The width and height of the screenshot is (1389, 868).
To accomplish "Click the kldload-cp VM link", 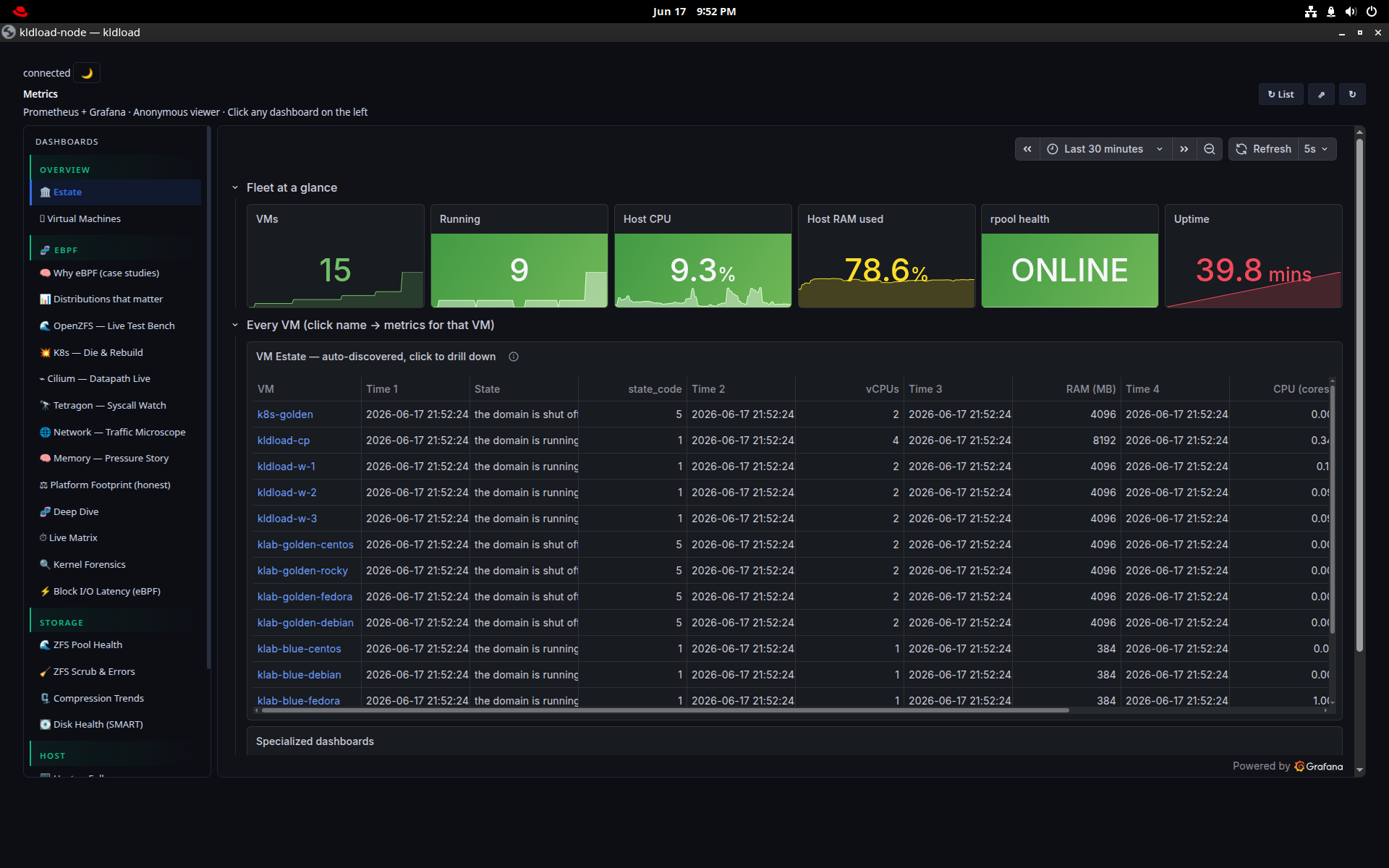I will [284, 441].
